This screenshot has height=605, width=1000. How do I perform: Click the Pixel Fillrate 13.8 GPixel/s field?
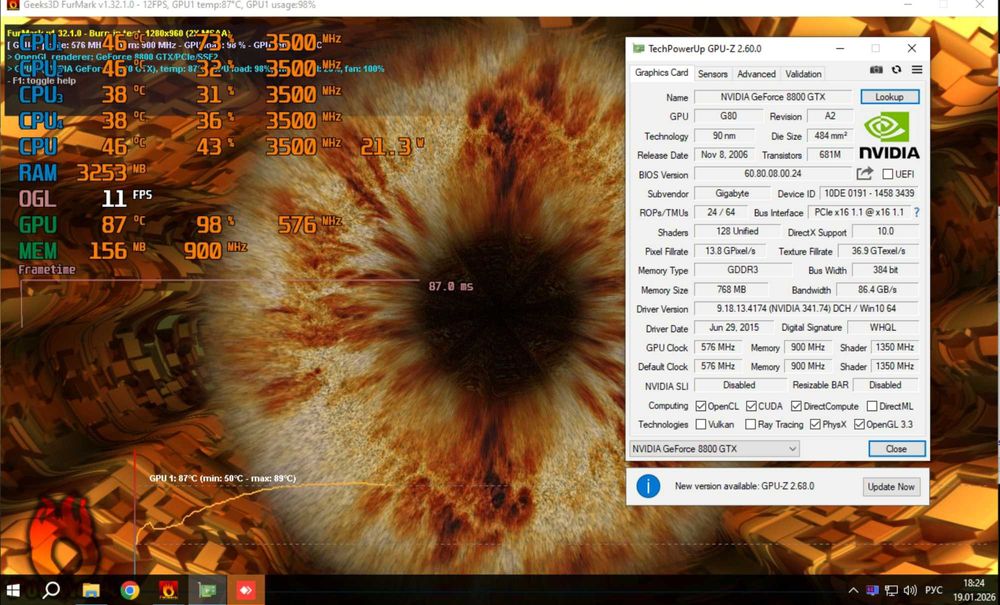[x=730, y=251]
